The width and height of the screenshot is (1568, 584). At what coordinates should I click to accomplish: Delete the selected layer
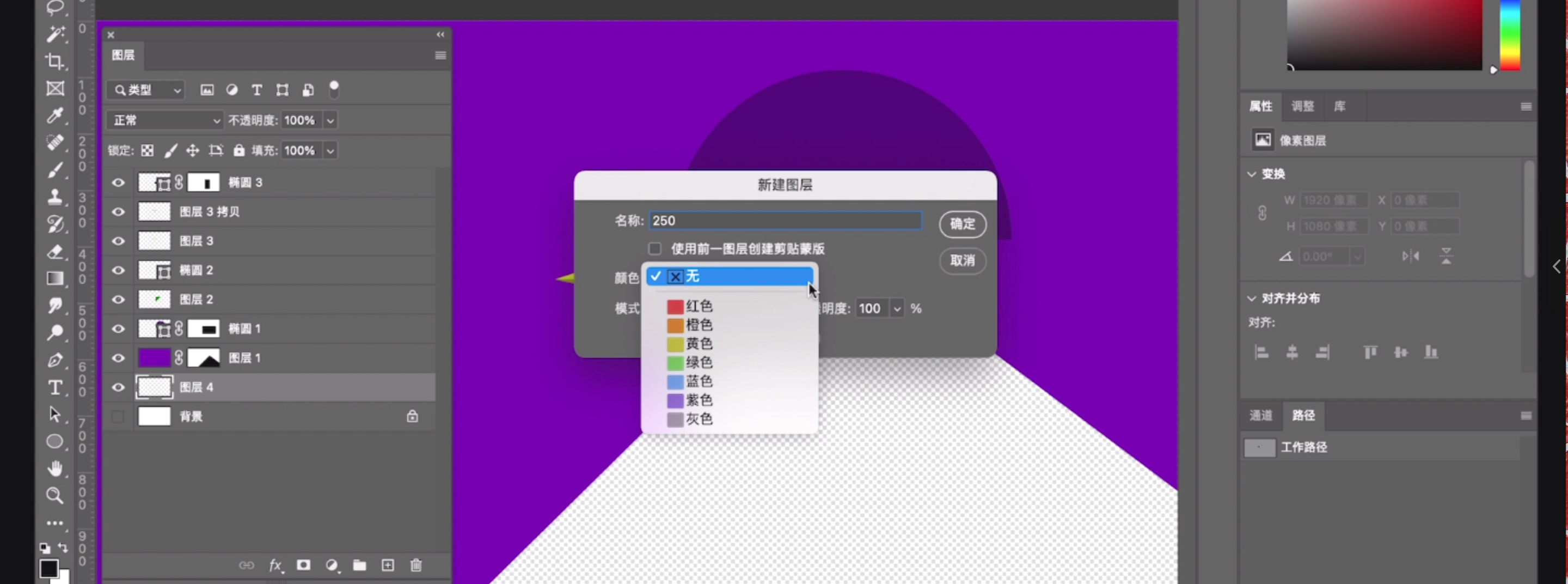pyautogui.click(x=416, y=565)
